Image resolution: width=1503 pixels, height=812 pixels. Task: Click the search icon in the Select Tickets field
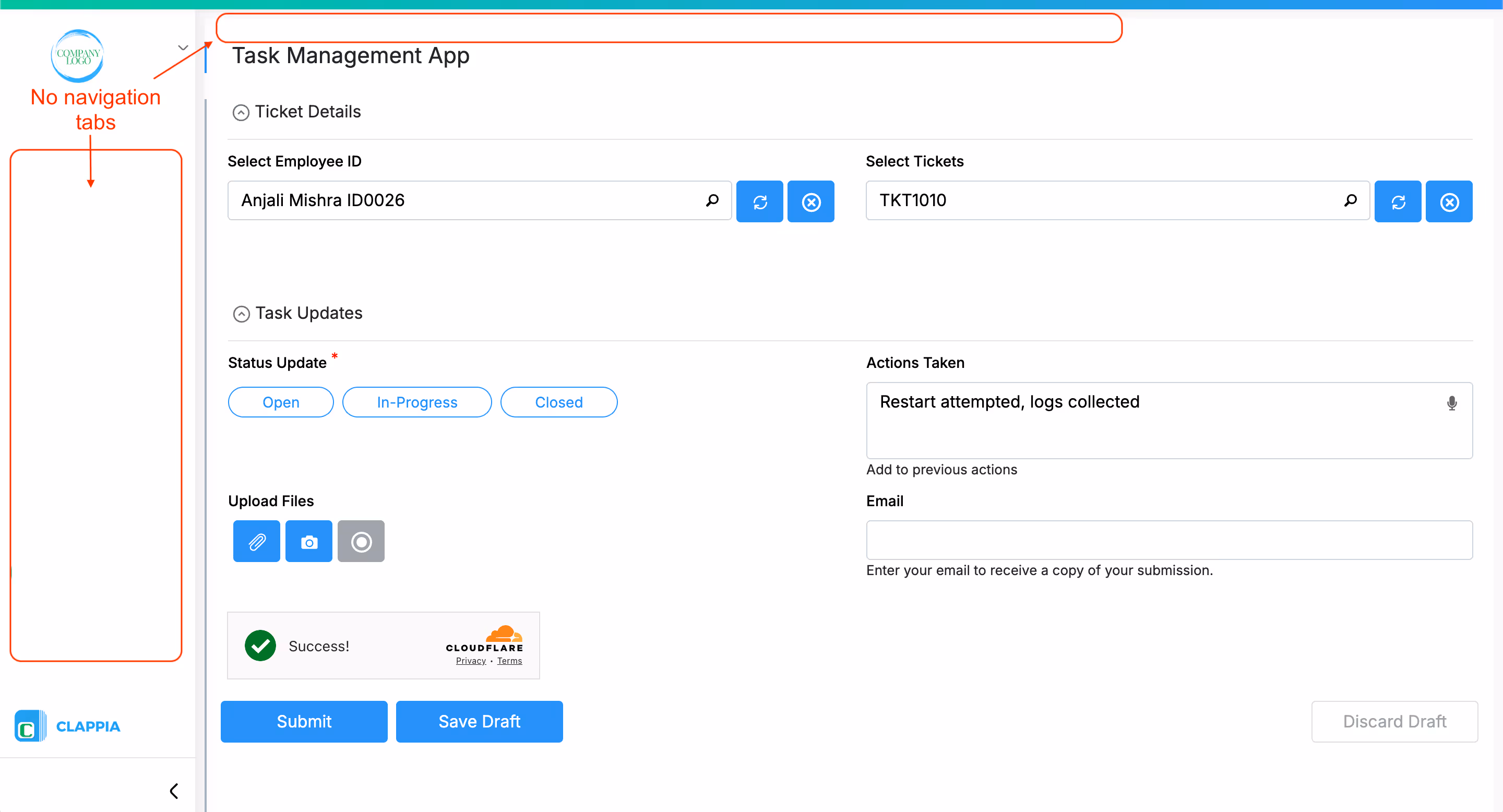[1350, 201]
